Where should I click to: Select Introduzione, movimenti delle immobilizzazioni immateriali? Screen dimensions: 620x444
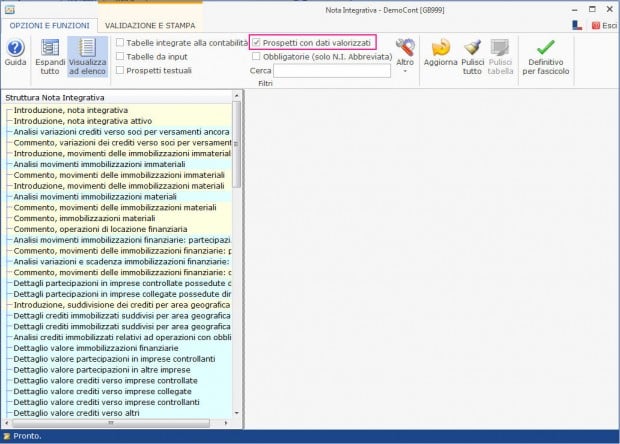pos(123,153)
